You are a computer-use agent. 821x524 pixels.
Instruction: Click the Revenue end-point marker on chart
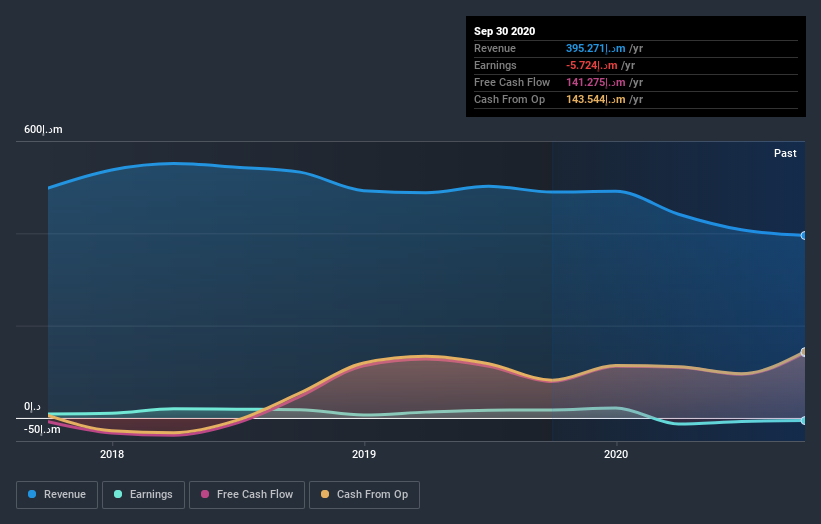(804, 236)
